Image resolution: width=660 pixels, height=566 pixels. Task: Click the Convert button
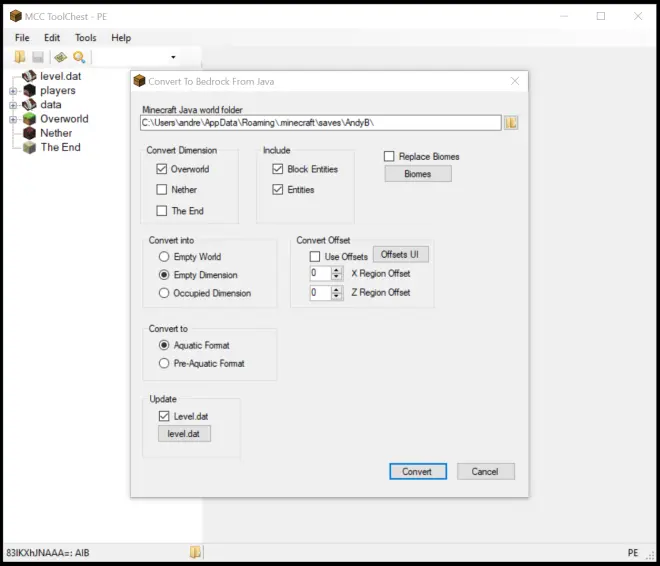(x=418, y=472)
